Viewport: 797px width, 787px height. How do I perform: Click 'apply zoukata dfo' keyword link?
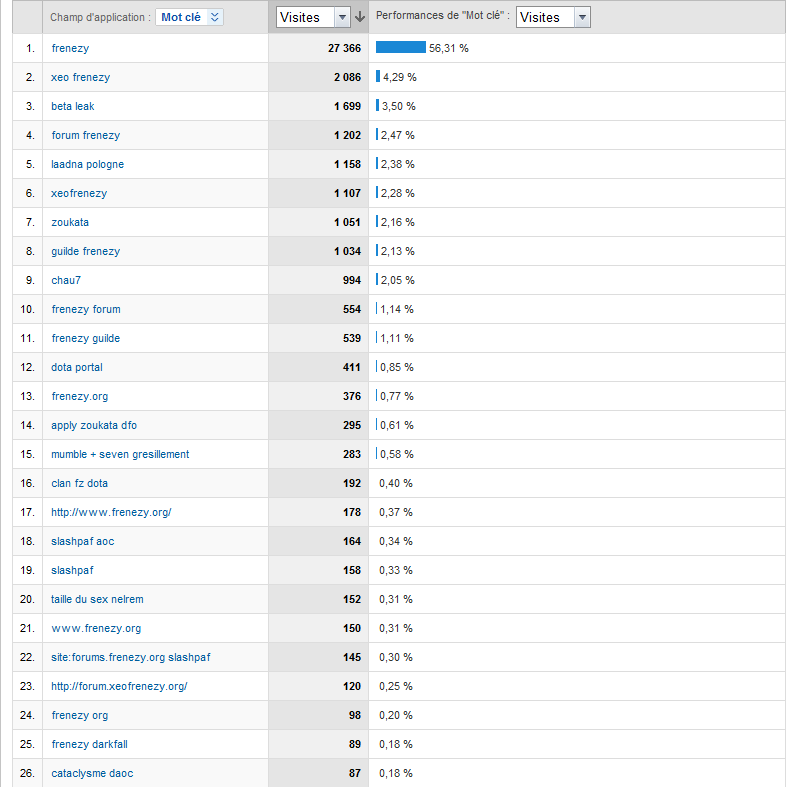(94, 425)
